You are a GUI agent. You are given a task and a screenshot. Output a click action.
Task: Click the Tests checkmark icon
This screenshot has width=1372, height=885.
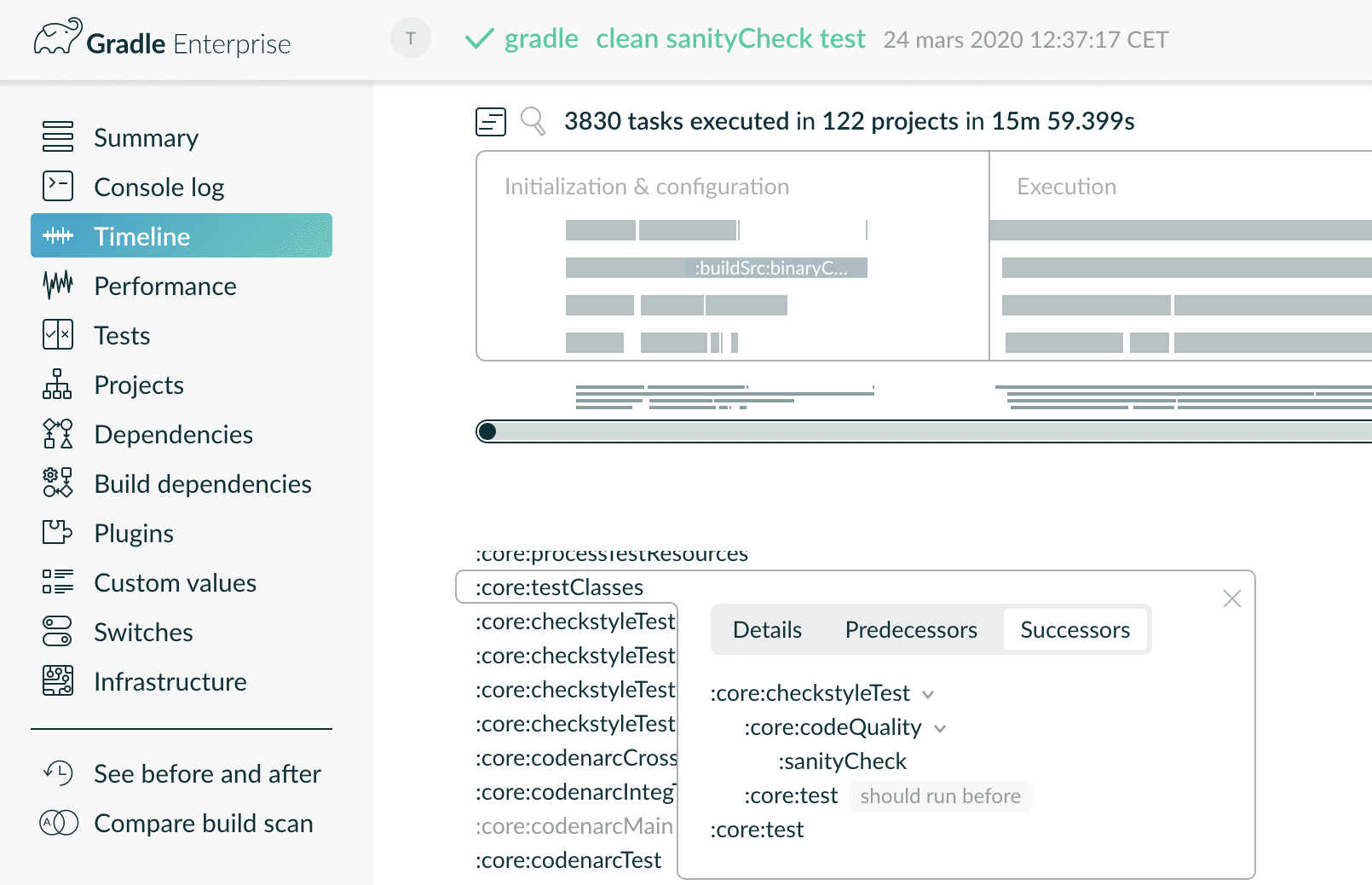point(58,334)
